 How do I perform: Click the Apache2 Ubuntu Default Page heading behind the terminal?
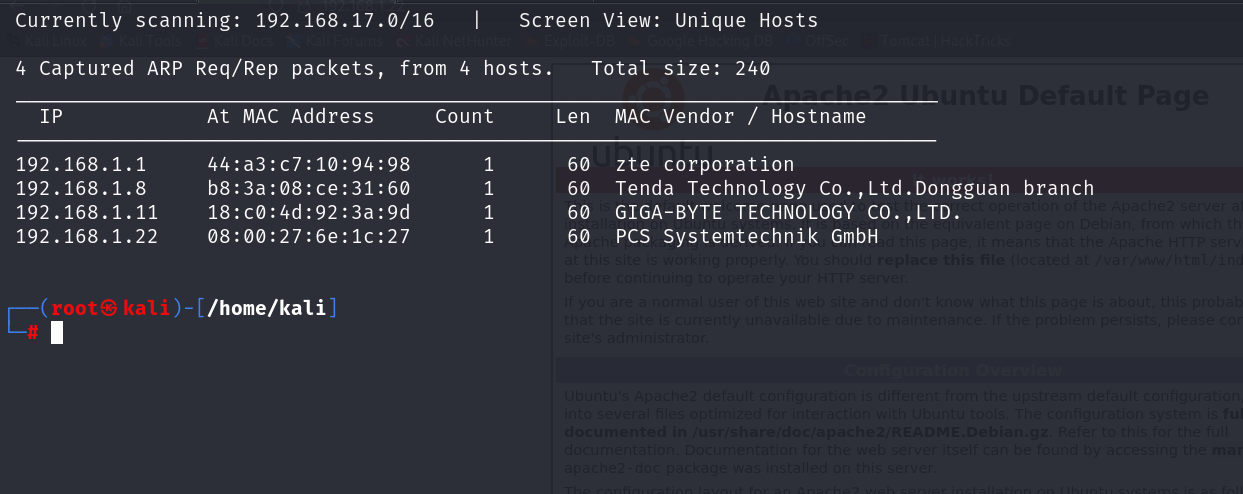tap(986, 96)
